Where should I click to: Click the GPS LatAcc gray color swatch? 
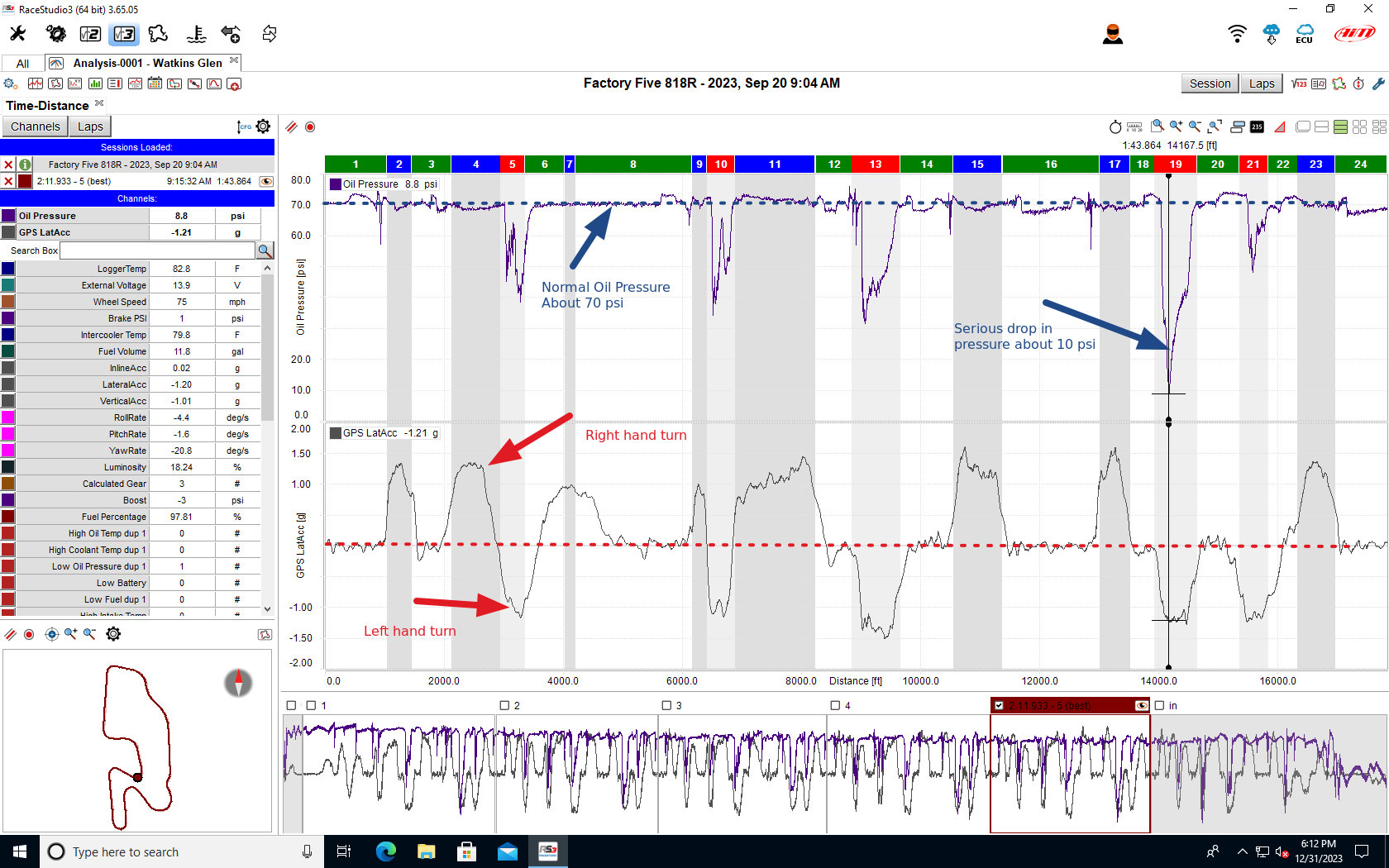click(8, 232)
